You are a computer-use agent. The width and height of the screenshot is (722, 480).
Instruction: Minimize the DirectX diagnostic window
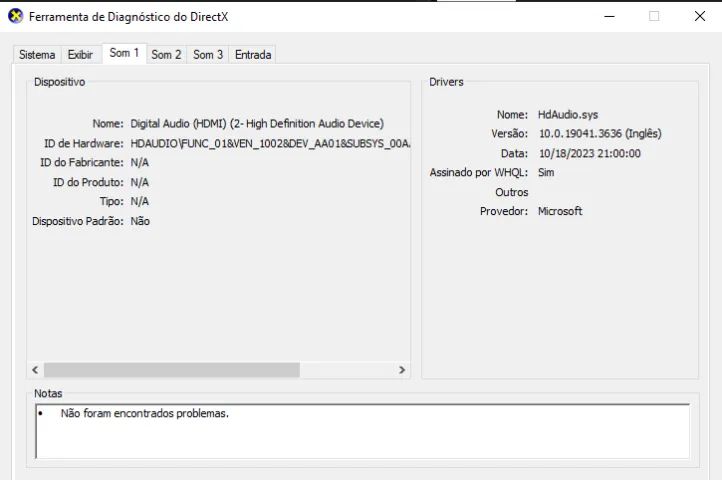[x=609, y=16]
